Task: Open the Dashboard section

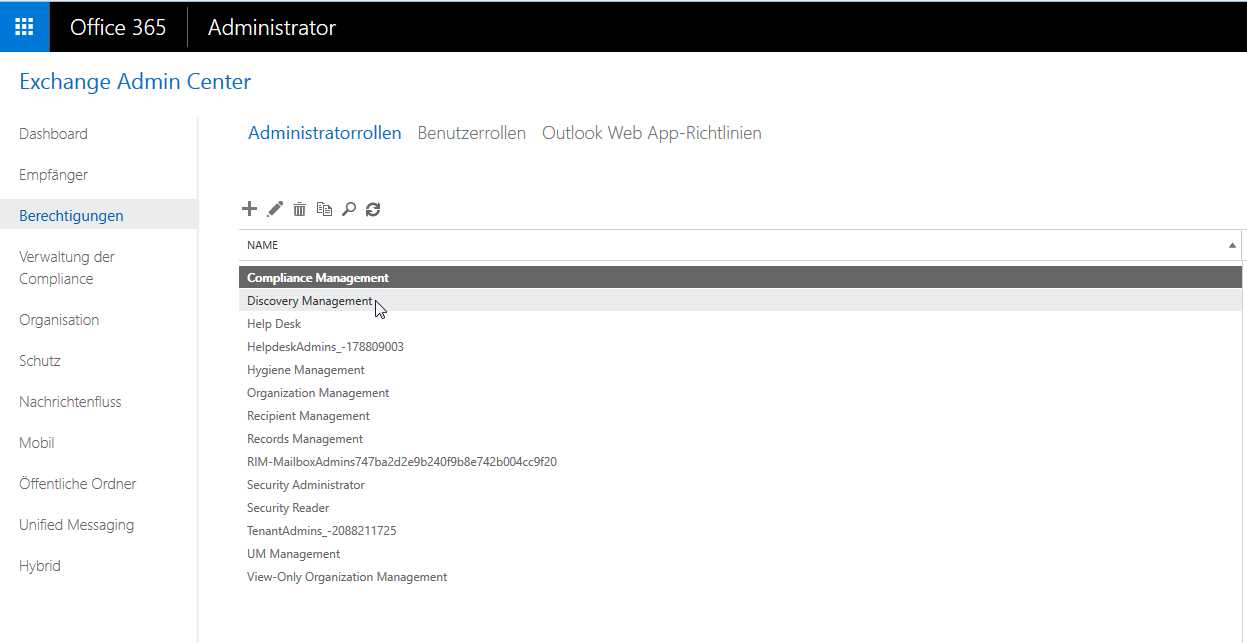Action: pyautogui.click(x=53, y=133)
